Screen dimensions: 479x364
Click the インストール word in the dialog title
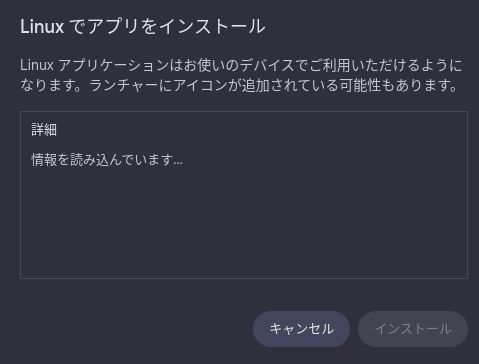pyautogui.click(x=212, y=26)
